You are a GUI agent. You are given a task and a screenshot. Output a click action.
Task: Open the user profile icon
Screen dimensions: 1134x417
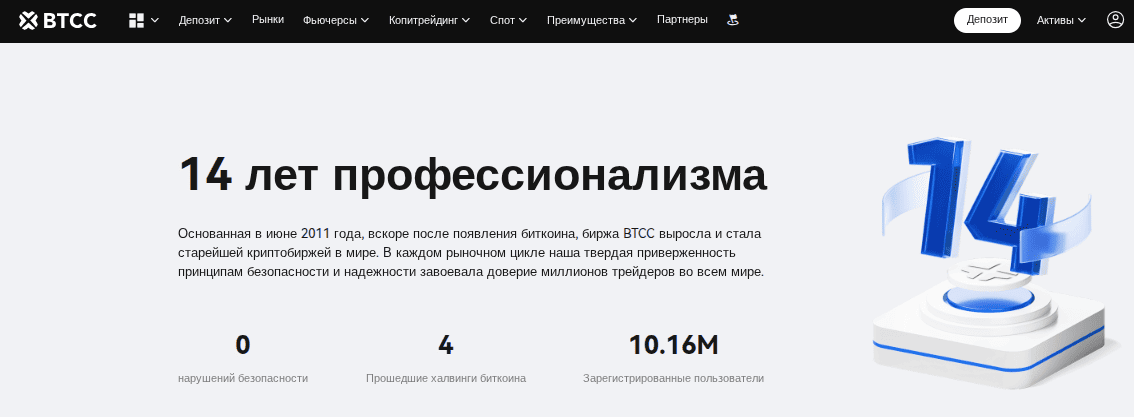pyautogui.click(x=1115, y=20)
